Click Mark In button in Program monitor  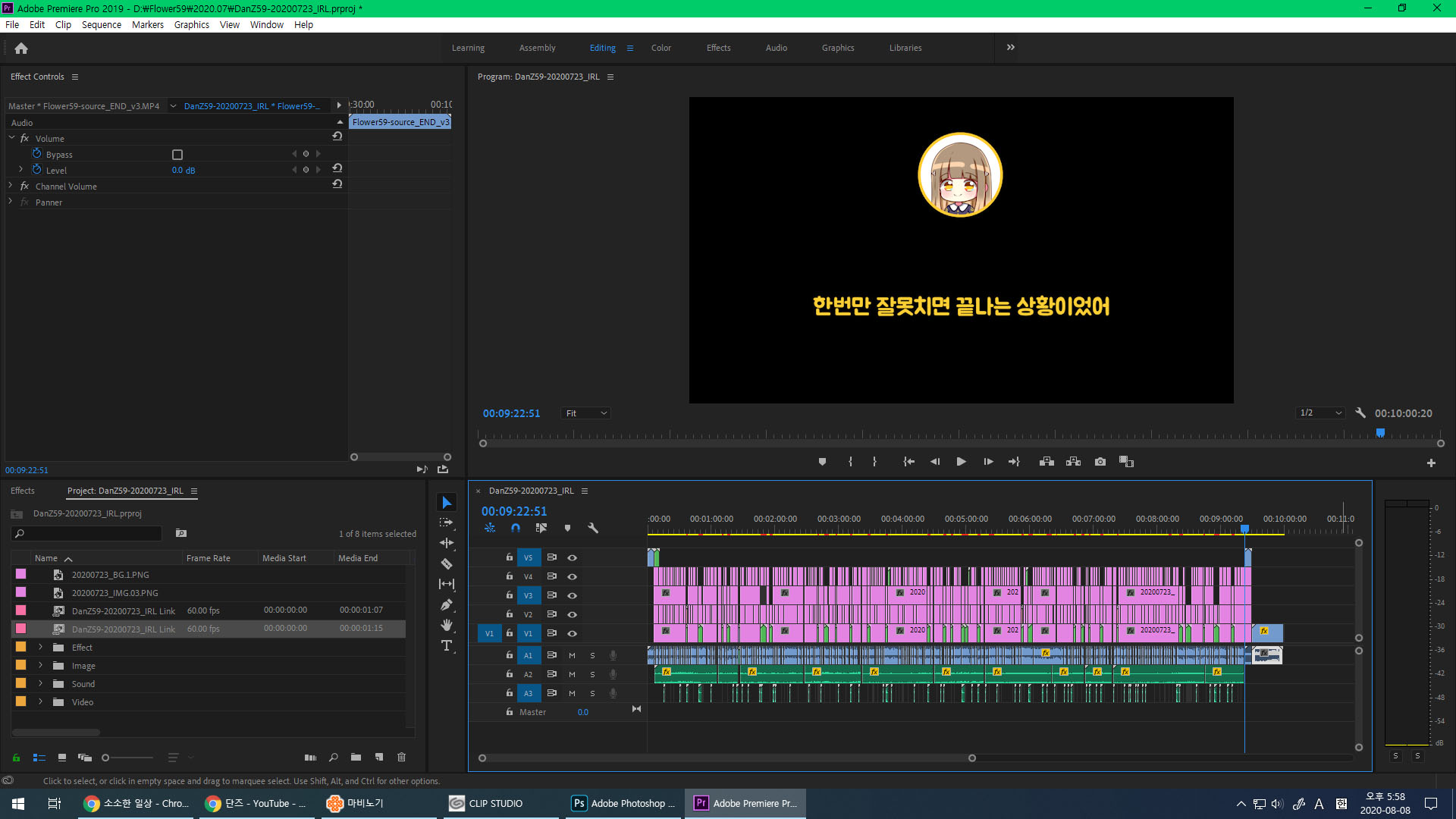pos(850,462)
